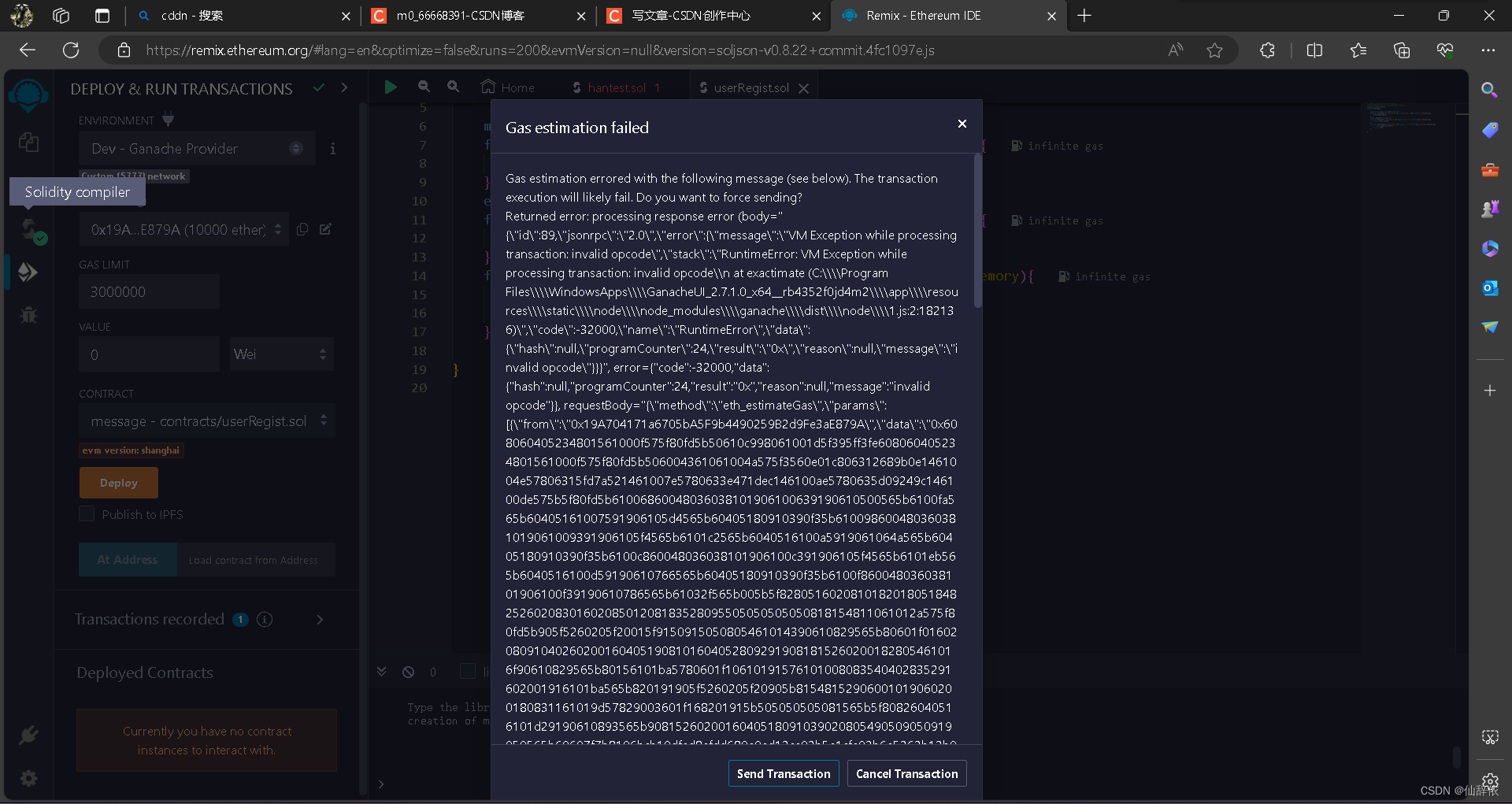Toggle the listen transactions checkbox in terminal
Viewport: 1512px width, 804px height.
point(466,671)
